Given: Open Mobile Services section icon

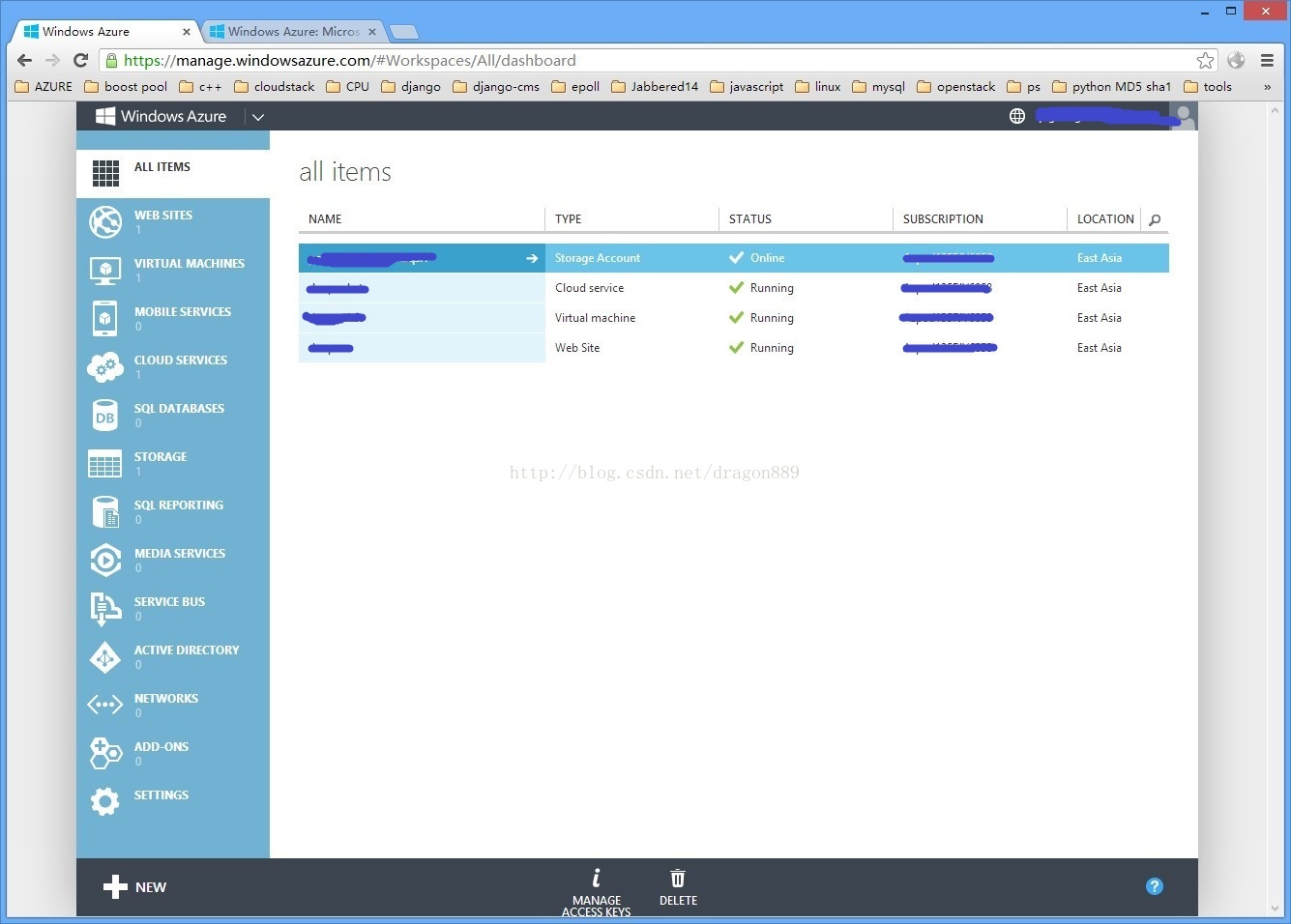Looking at the screenshot, I should pos(105,318).
